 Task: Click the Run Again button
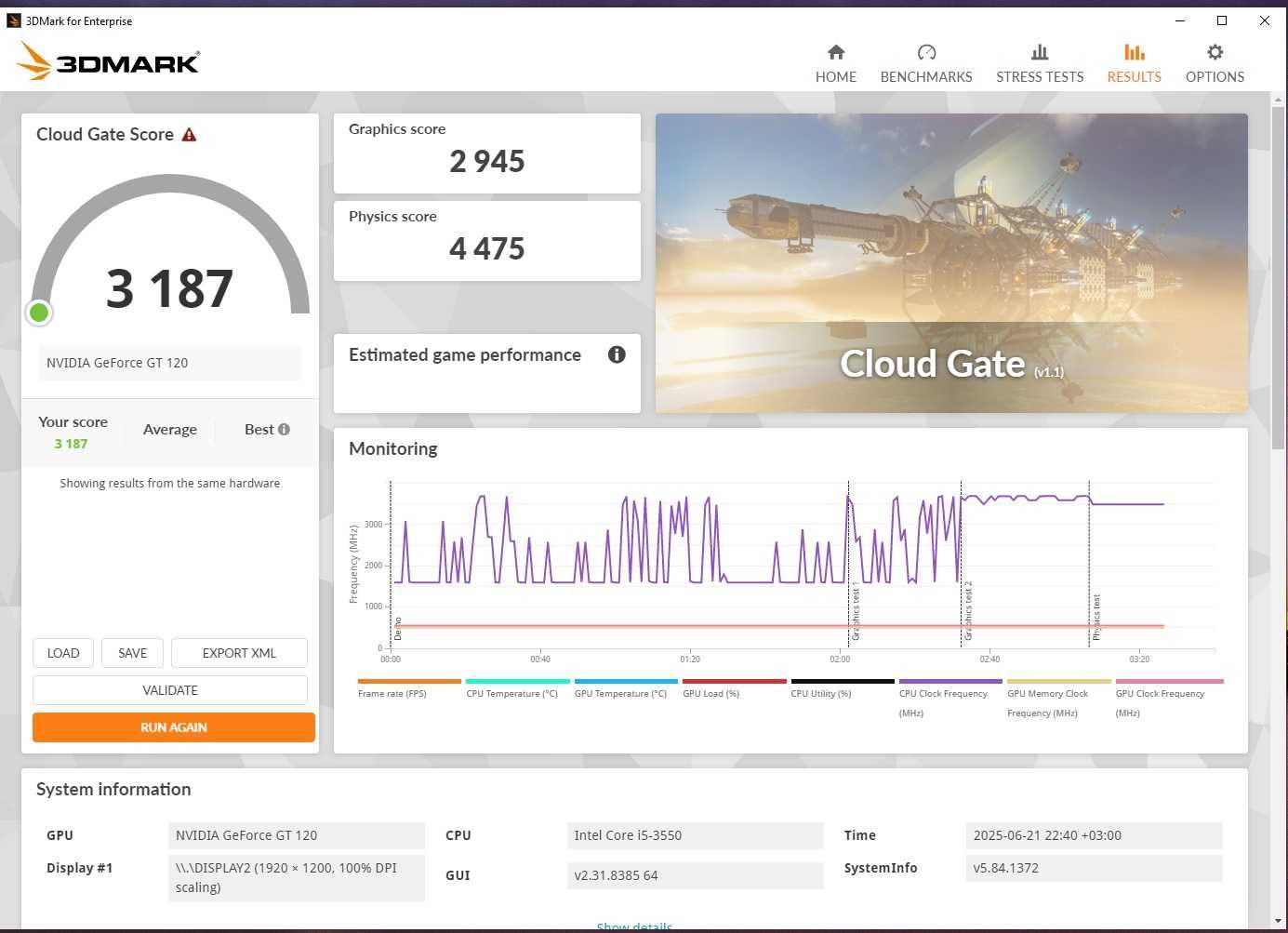174,727
